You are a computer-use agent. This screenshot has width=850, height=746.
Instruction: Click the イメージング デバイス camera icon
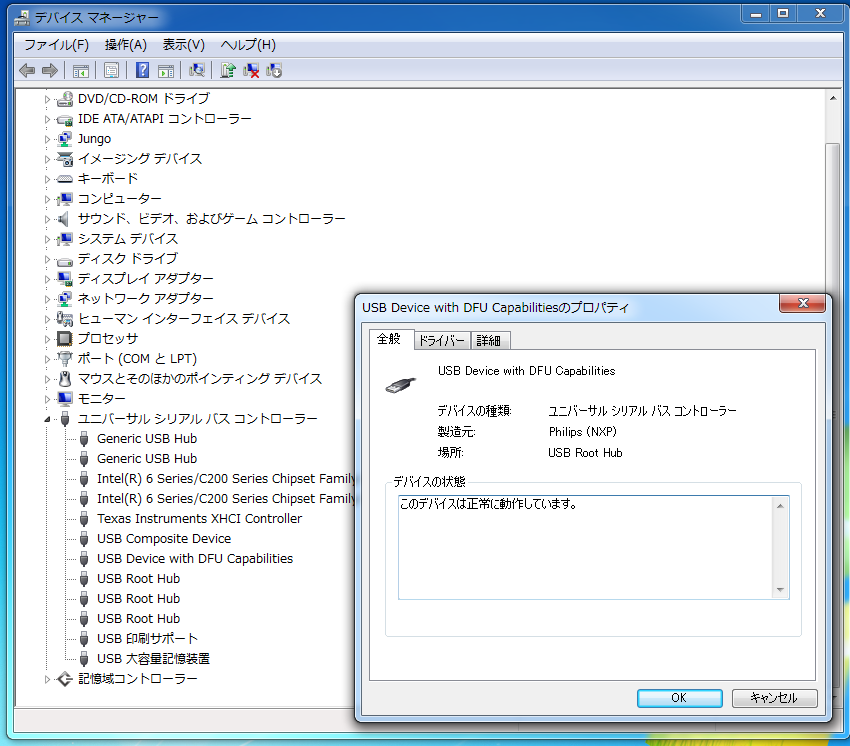pos(65,159)
